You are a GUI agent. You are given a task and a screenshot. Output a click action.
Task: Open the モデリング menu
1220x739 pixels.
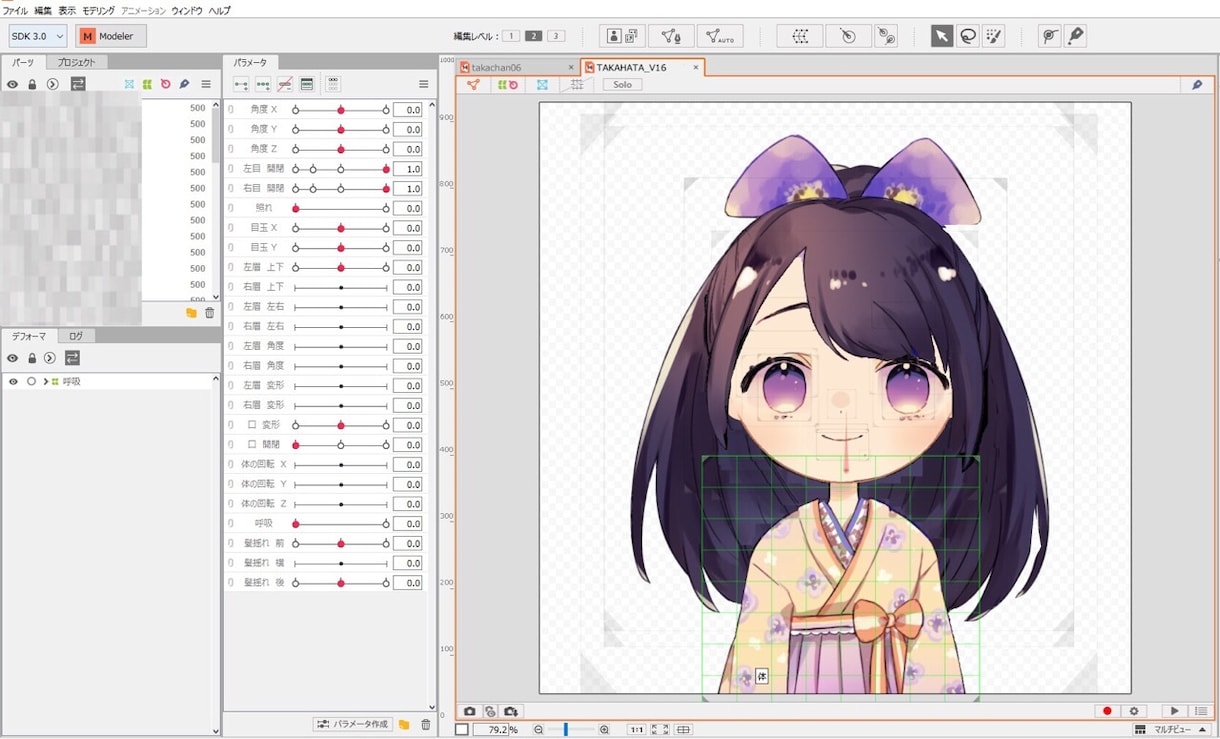tap(98, 10)
